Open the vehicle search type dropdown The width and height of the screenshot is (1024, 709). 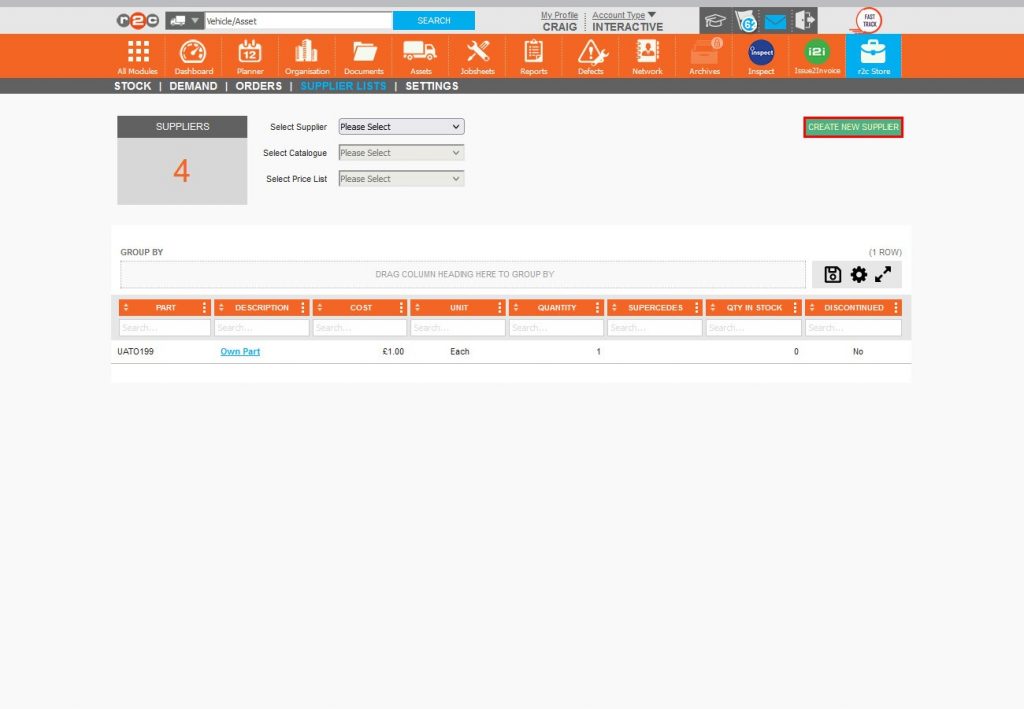click(x=184, y=20)
